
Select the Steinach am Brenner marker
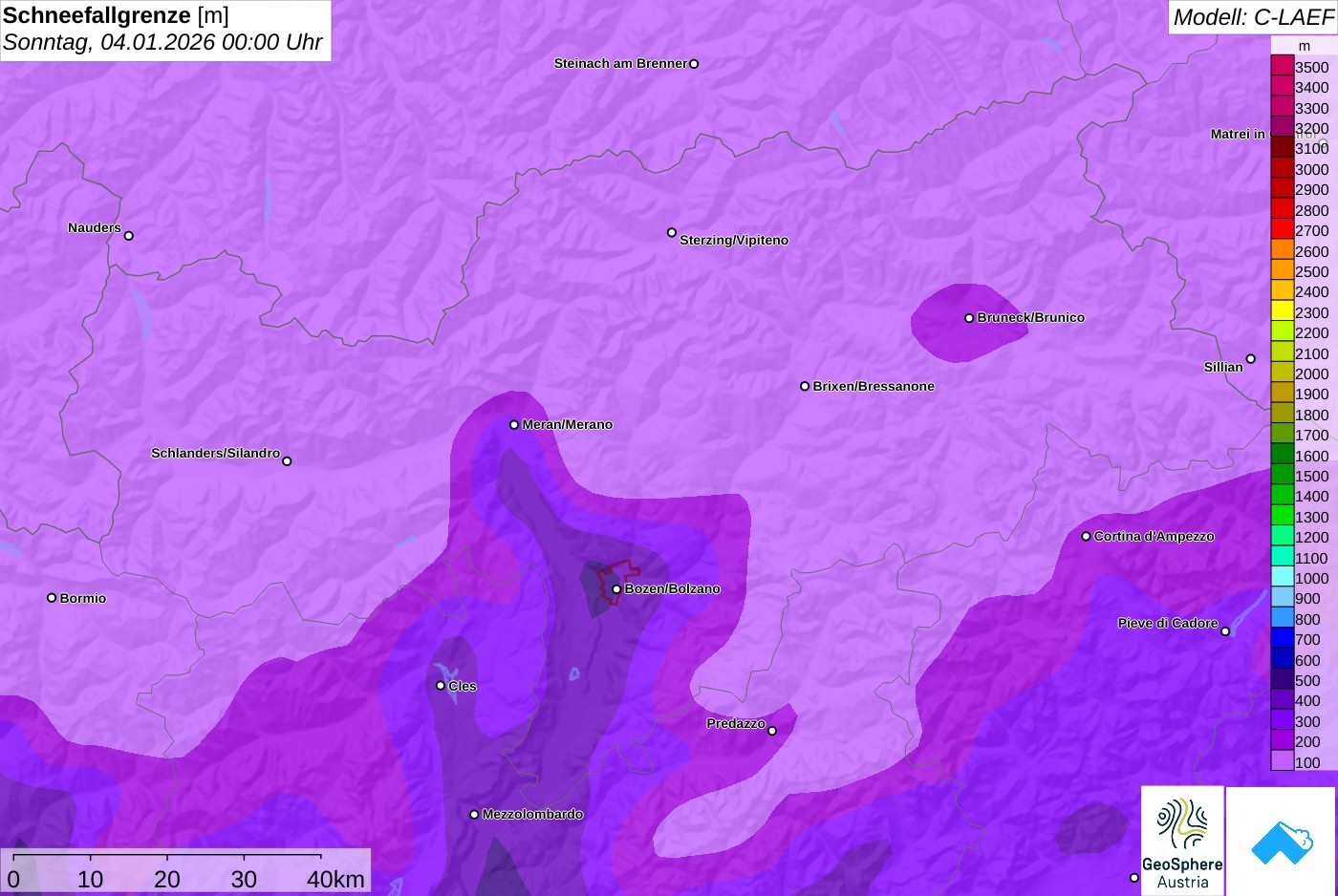click(x=694, y=64)
